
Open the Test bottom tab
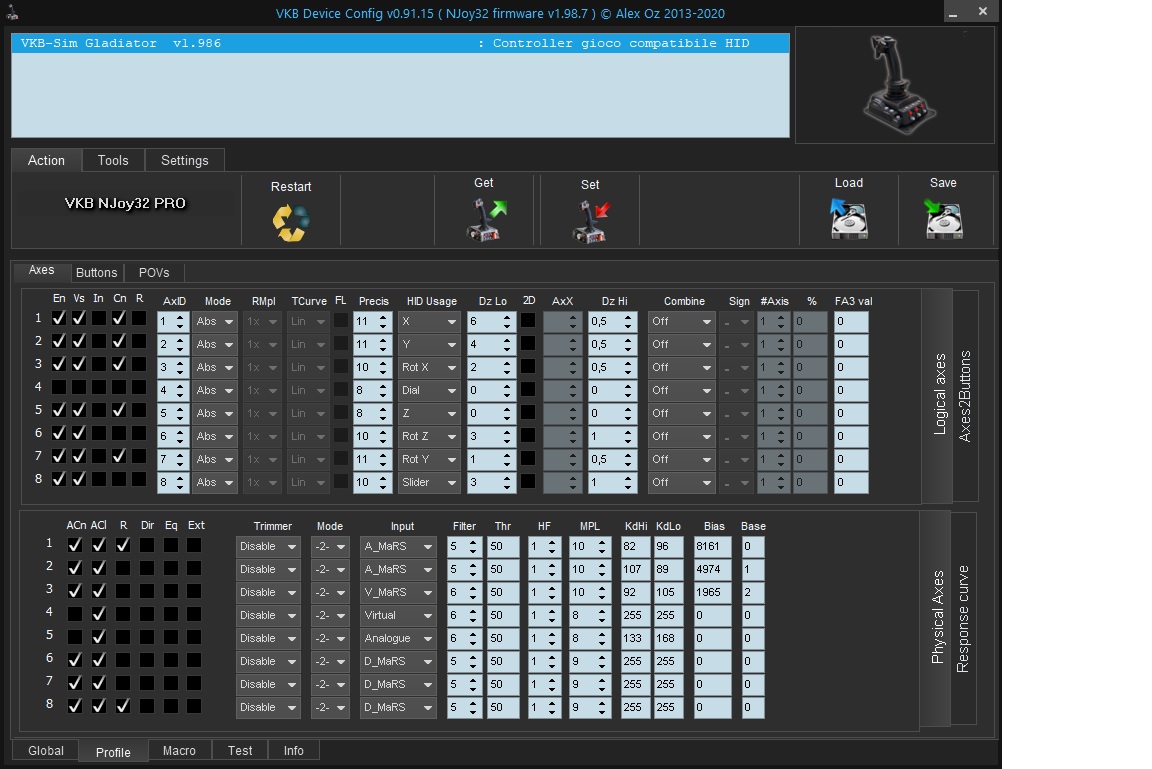240,751
